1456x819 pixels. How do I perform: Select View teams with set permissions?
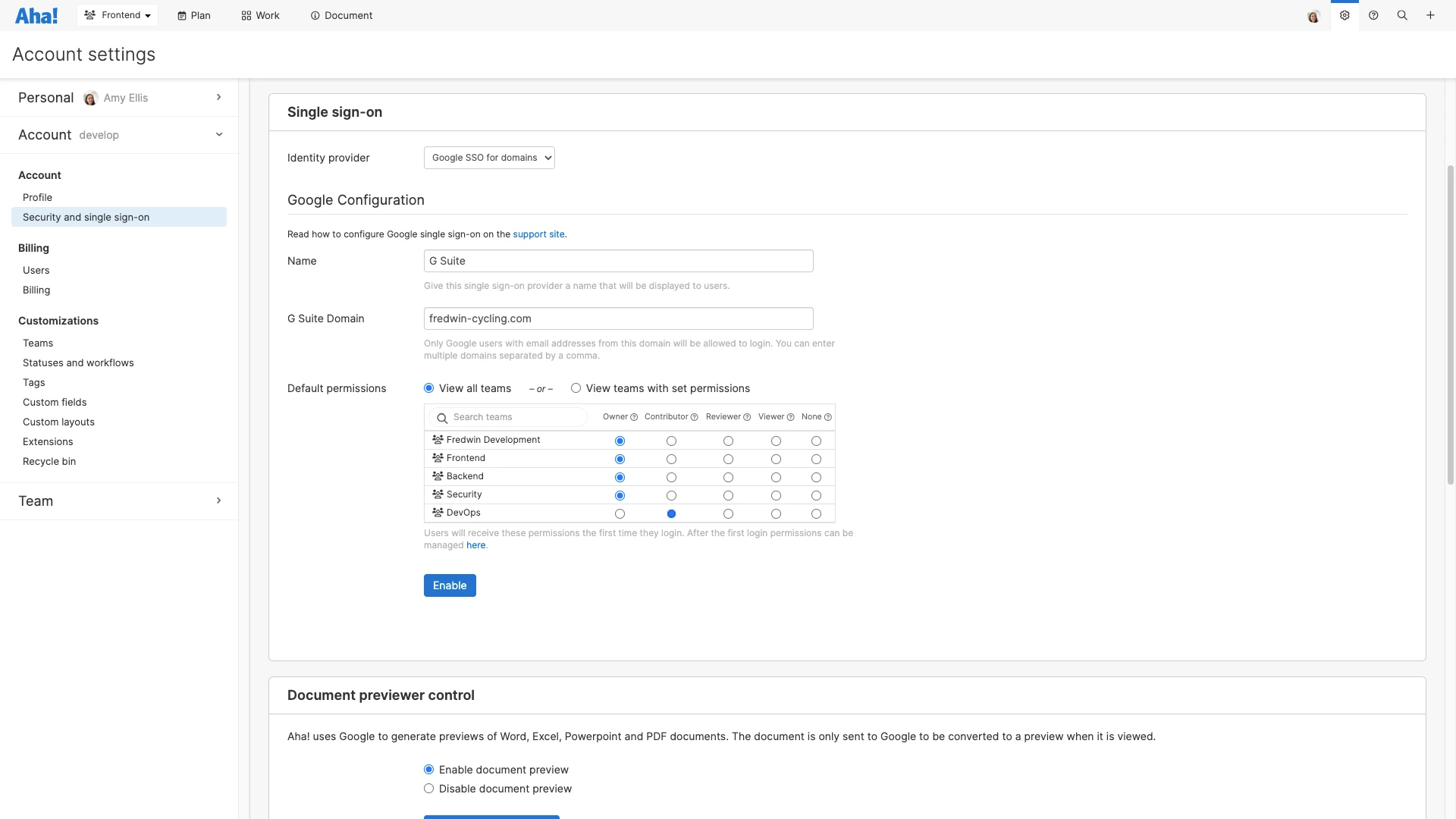[x=576, y=388]
